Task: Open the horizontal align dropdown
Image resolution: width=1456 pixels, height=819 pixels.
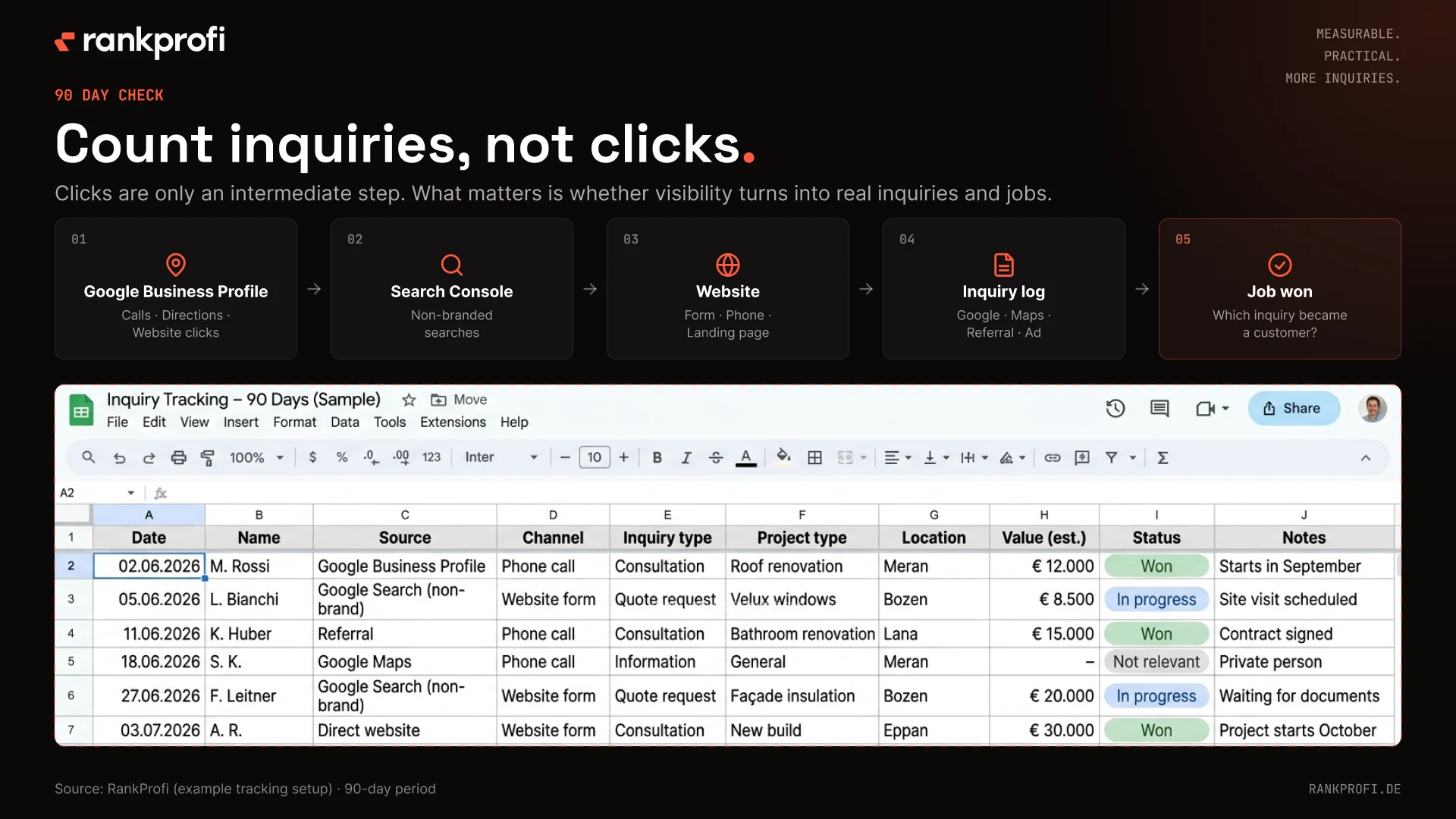Action: (x=898, y=457)
